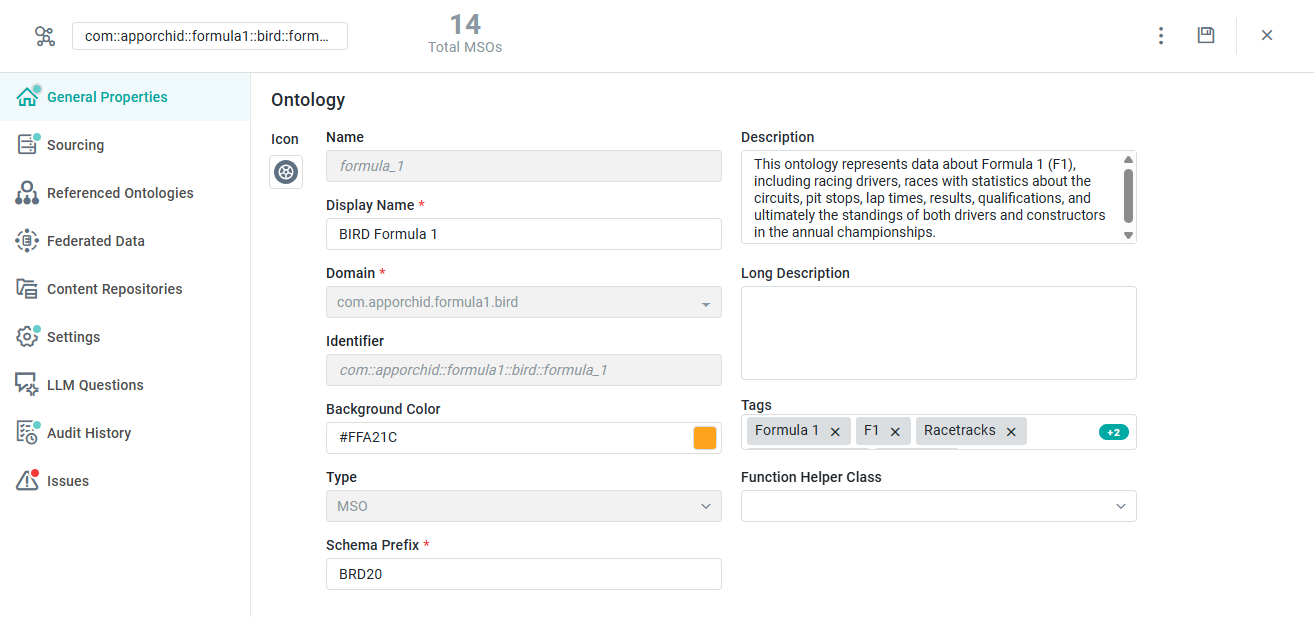The width and height of the screenshot is (1314, 617).
Task: Open Referenced Ontologies in sidebar
Action: click(x=120, y=193)
